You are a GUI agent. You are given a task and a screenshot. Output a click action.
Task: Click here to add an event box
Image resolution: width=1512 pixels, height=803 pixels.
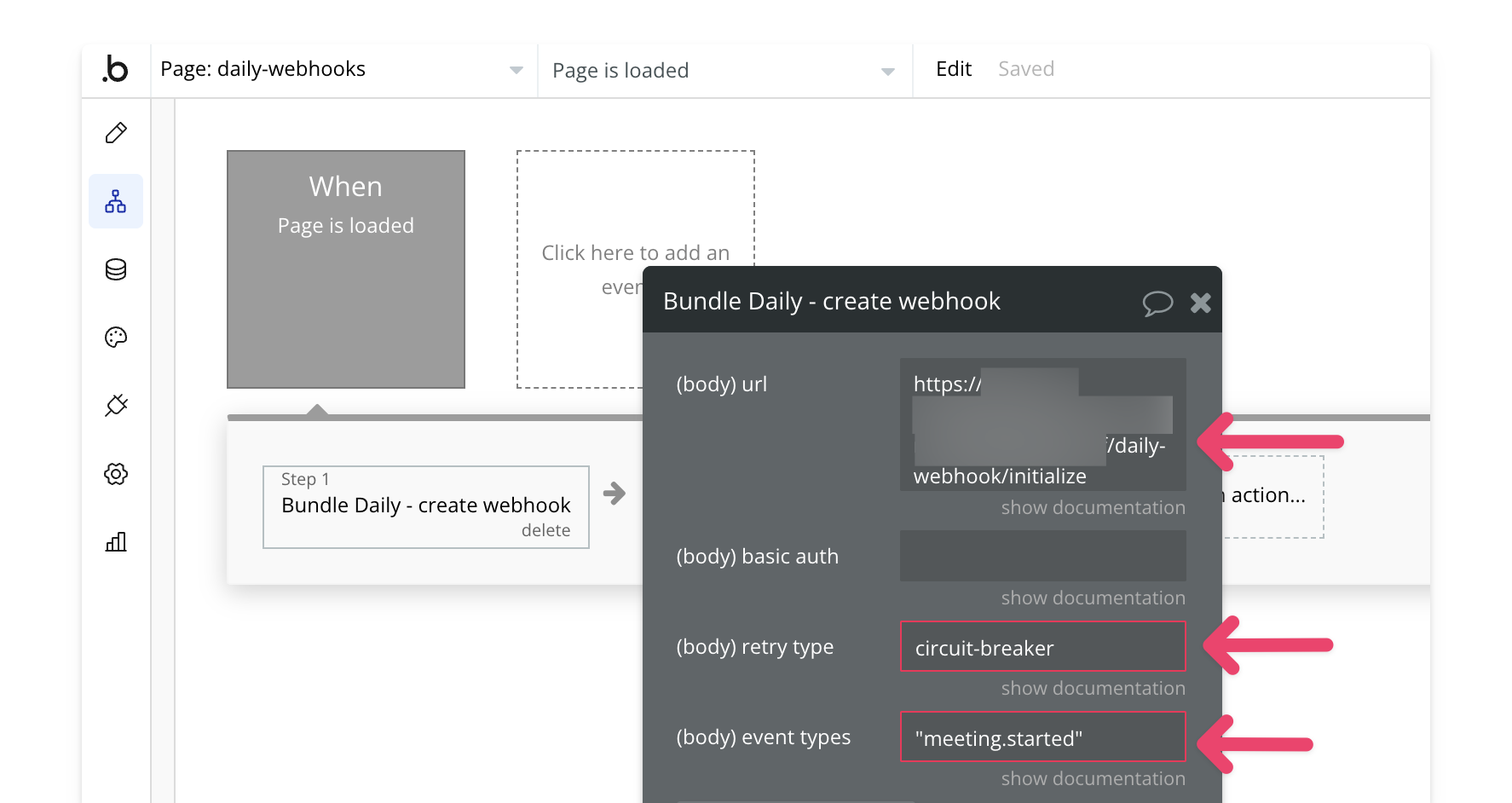pyautogui.click(x=636, y=269)
